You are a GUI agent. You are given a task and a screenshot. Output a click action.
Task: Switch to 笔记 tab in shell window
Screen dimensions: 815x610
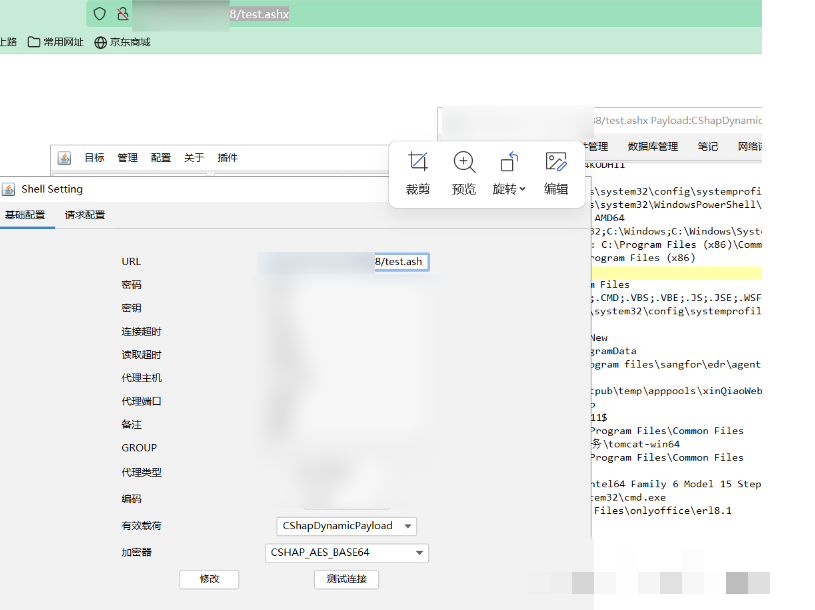[708, 147]
